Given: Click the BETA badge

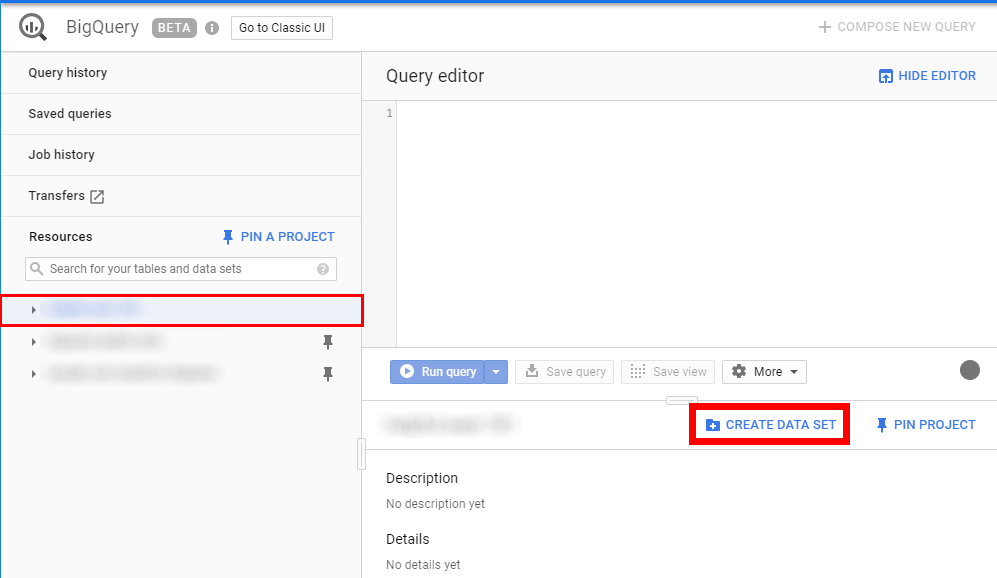Looking at the screenshot, I should [174, 28].
